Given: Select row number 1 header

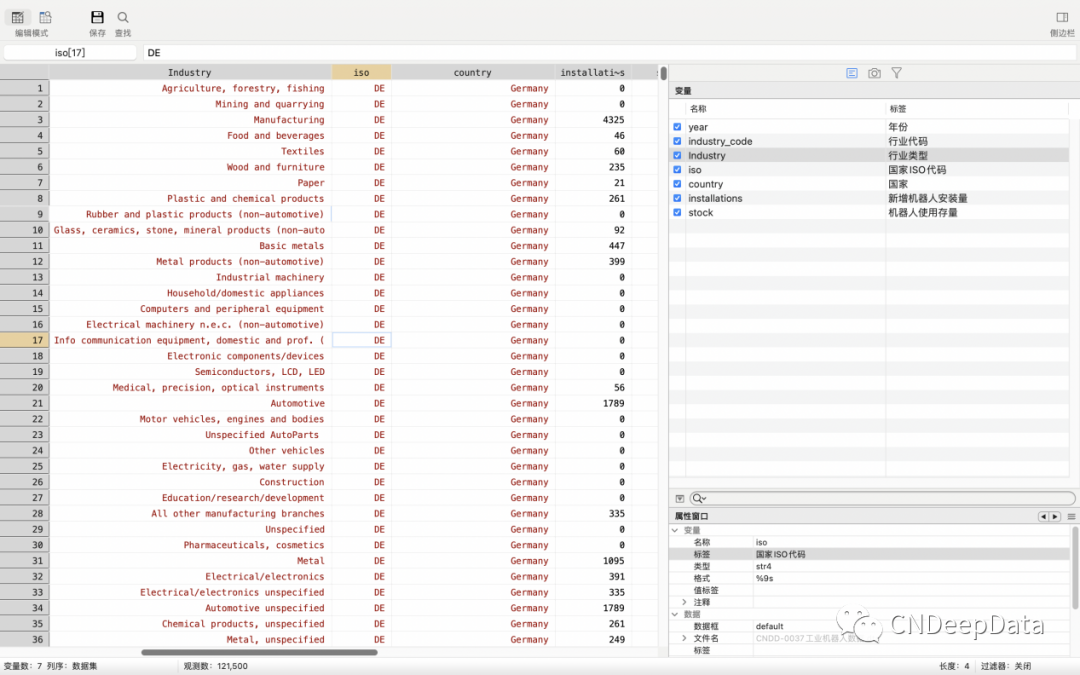Looking at the screenshot, I should (25, 88).
